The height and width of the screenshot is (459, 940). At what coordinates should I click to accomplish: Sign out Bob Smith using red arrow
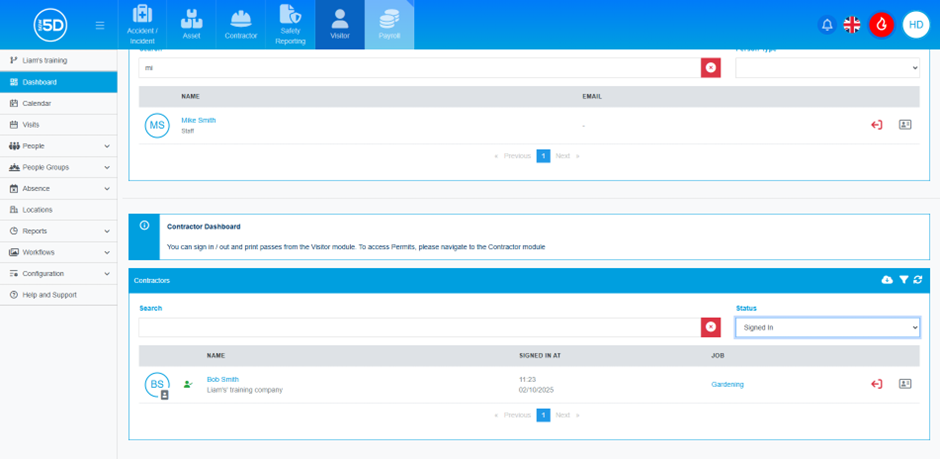[x=876, y=384]
